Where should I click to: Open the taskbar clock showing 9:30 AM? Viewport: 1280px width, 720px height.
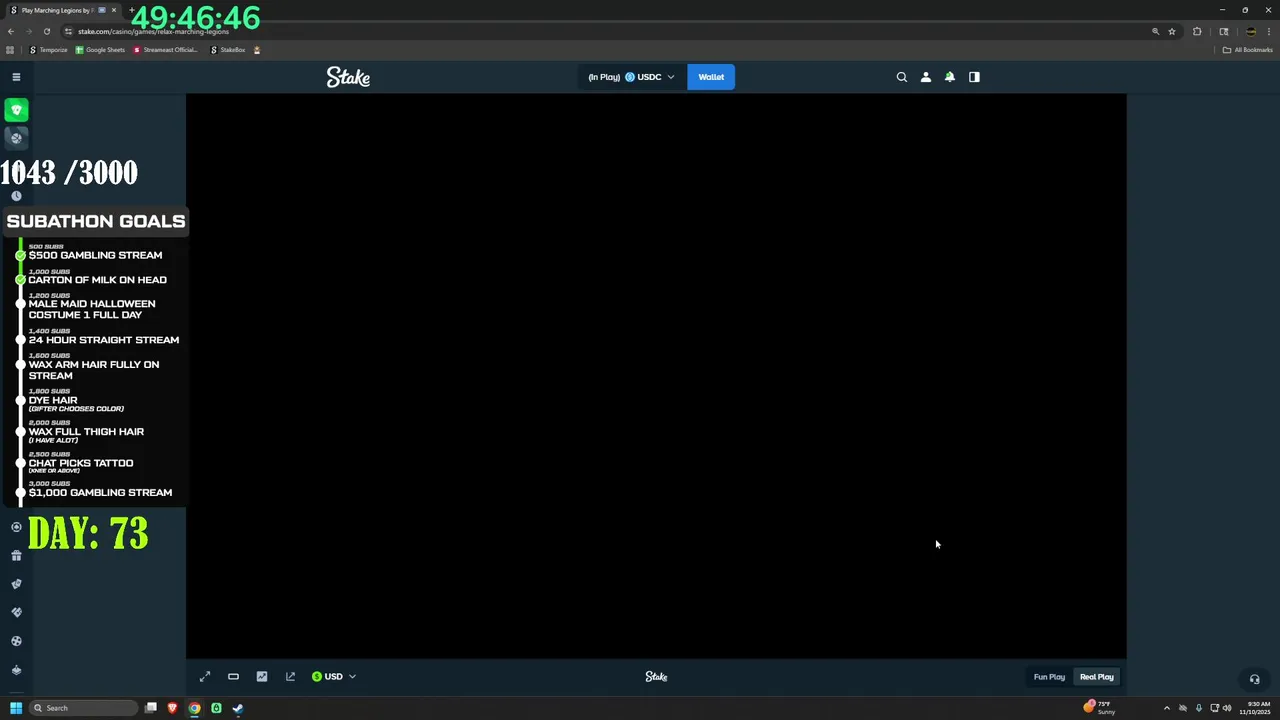click(x=1255, y=708)
